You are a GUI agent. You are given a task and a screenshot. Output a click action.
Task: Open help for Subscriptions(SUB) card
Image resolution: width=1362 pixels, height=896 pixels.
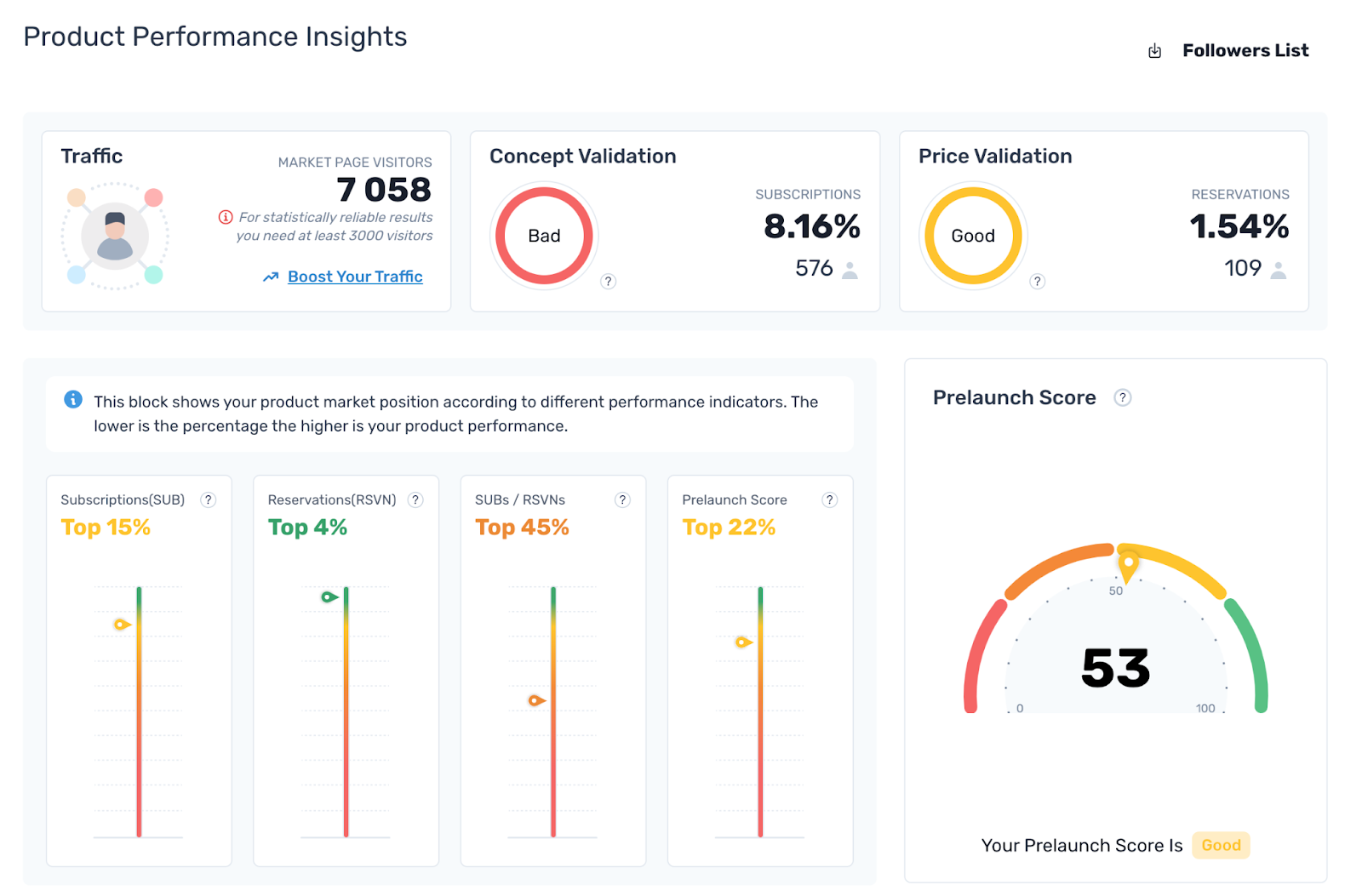click(x=208, y=499)
